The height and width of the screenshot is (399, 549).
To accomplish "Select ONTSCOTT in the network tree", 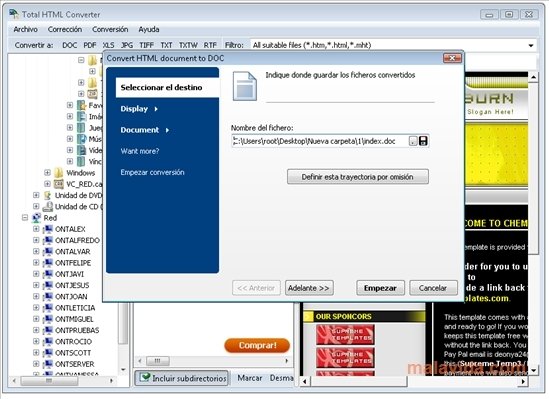I will tap(73, 353).
